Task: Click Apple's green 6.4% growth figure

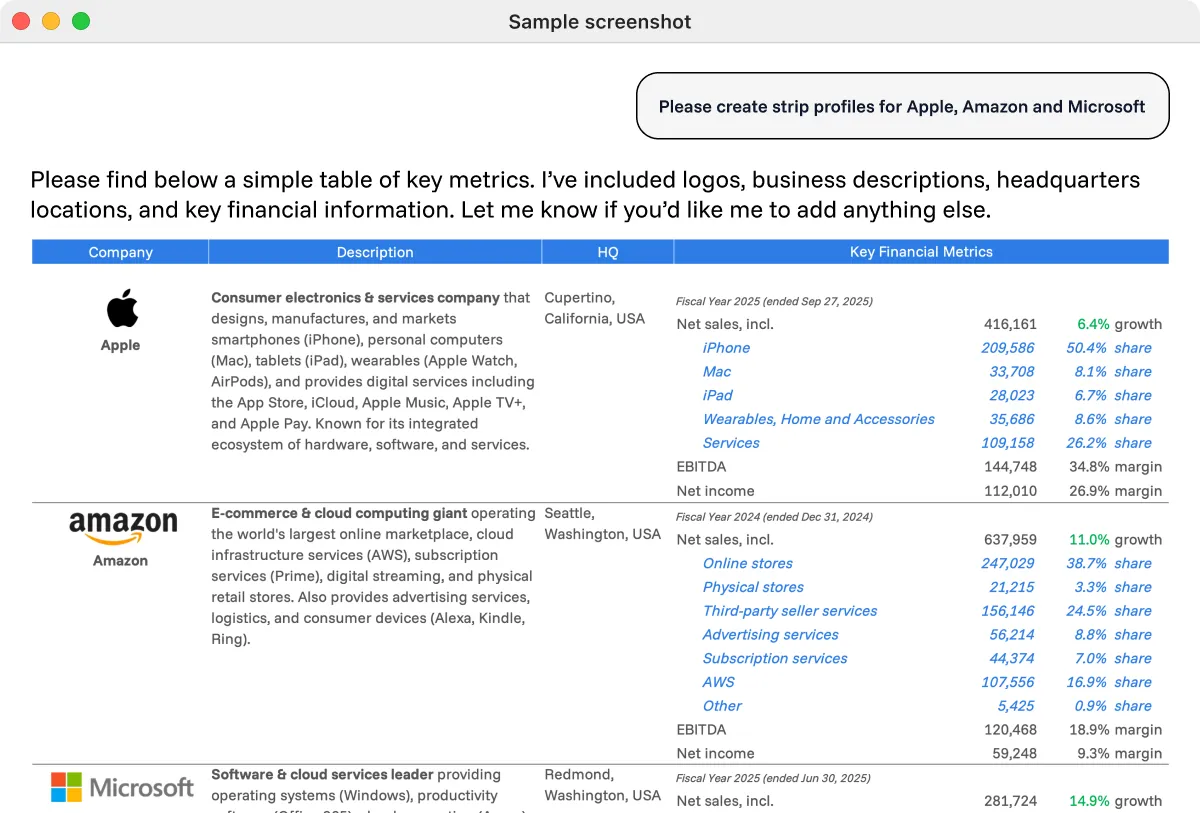Action: (1093, 324)
